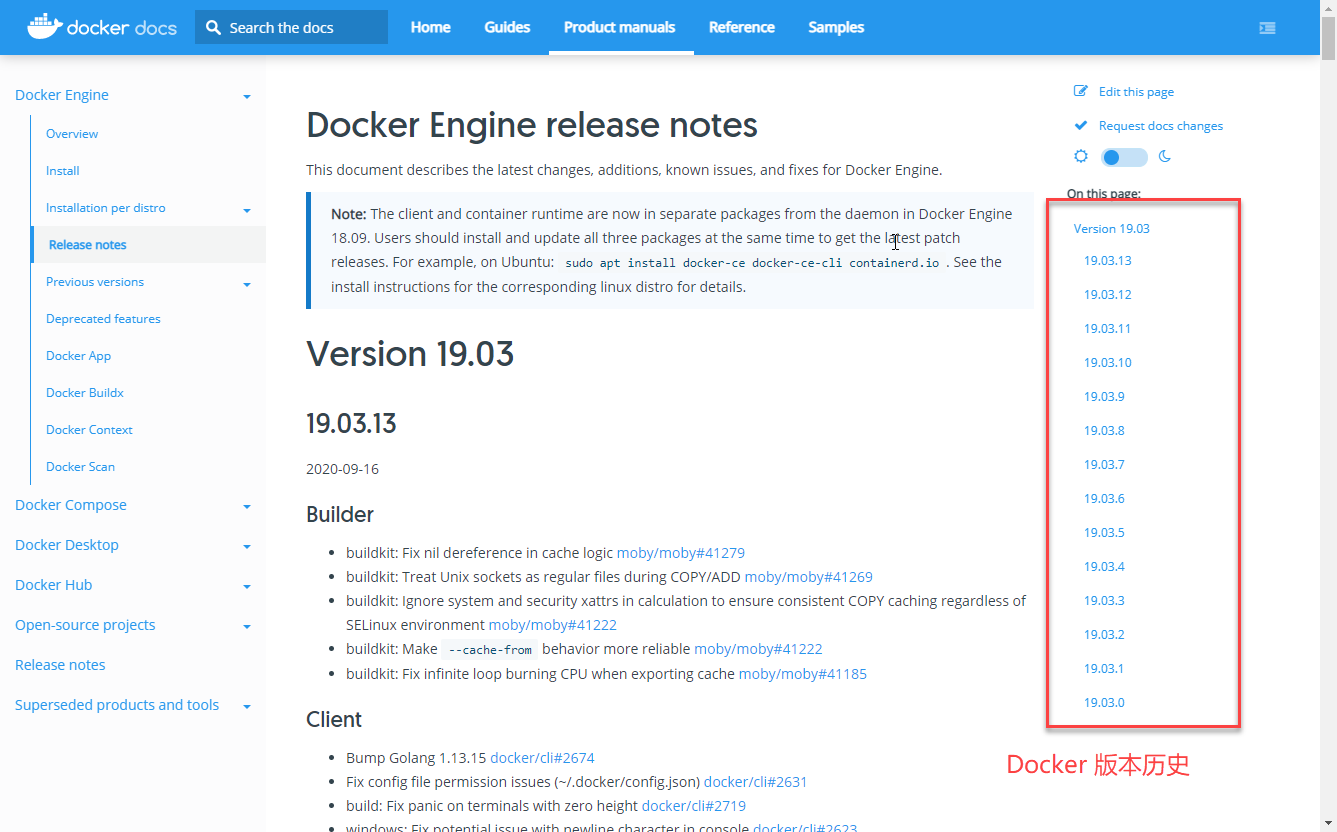
Task: Click the sun light-mode icon
Action: pos(1081,157)
